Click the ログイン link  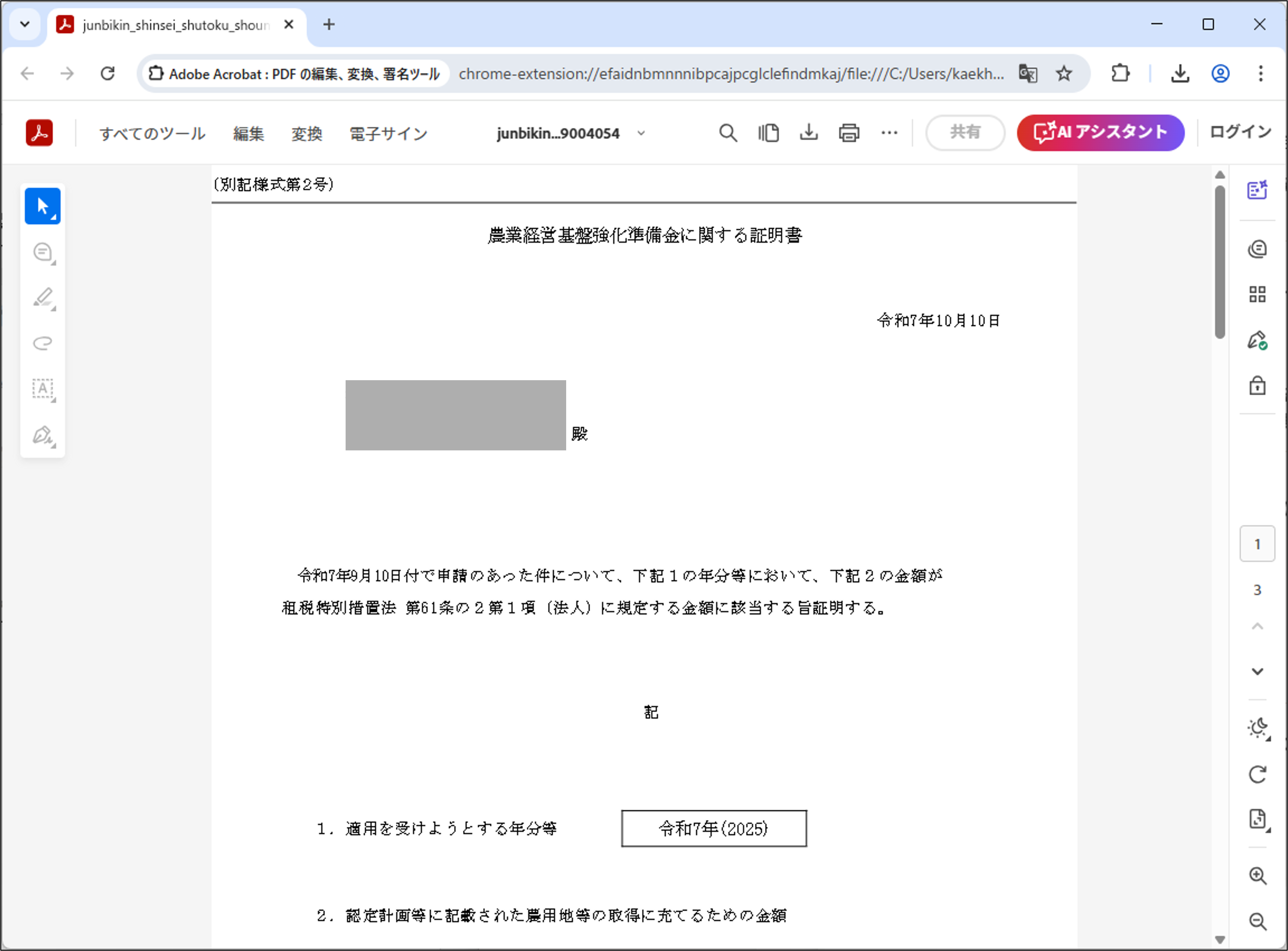[x=1240, y=132]
